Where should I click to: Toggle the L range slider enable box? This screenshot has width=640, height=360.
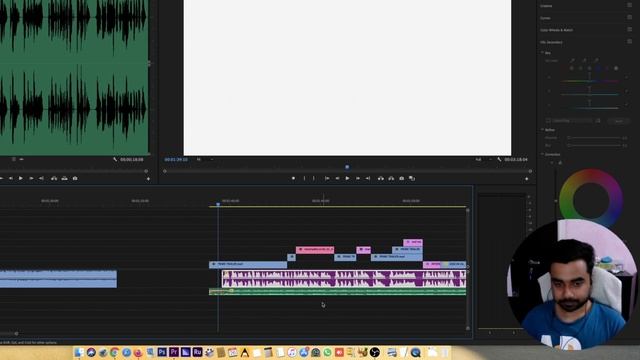pos(628,104)
